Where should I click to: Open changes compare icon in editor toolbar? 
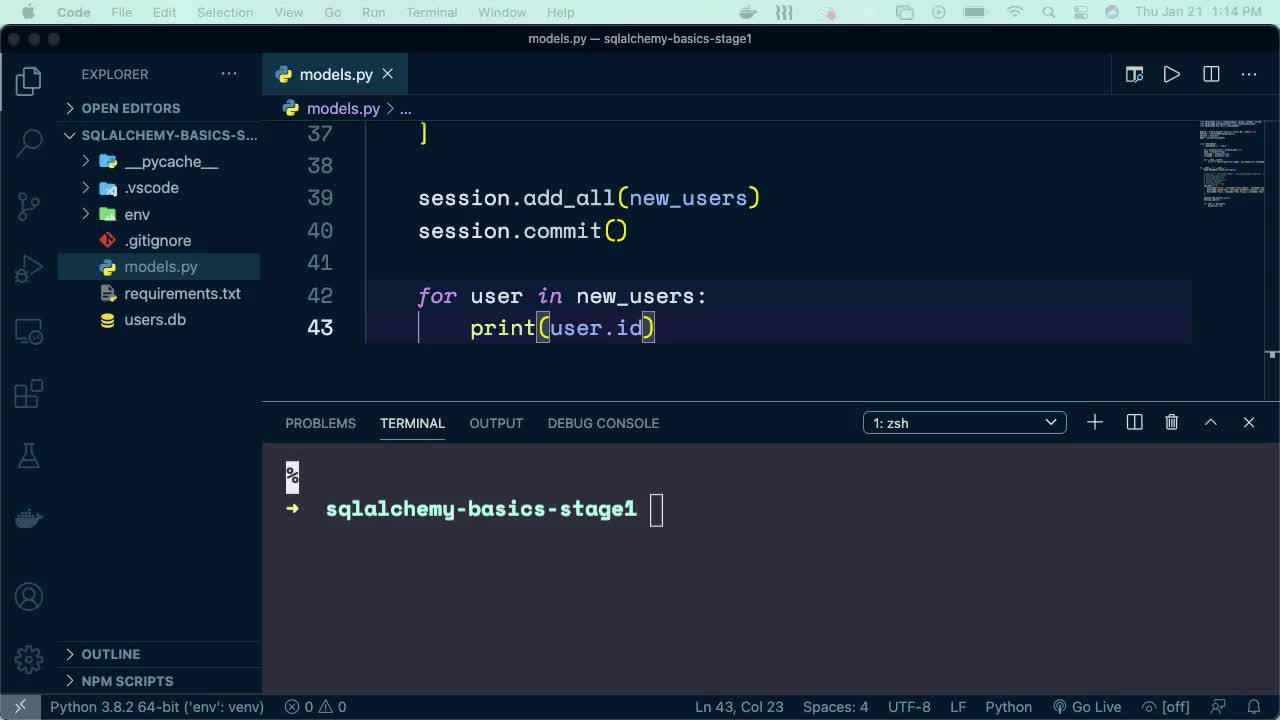(x=1134, y=74)
